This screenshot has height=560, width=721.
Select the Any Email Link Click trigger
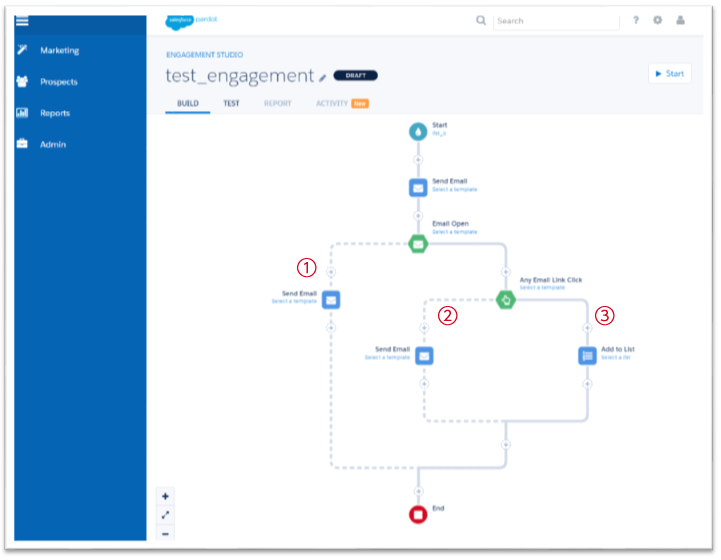(506, 299)
